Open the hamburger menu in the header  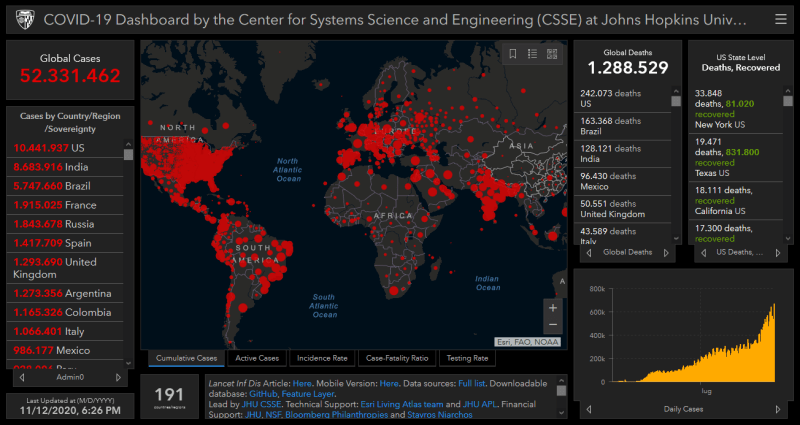coord(780,19)
